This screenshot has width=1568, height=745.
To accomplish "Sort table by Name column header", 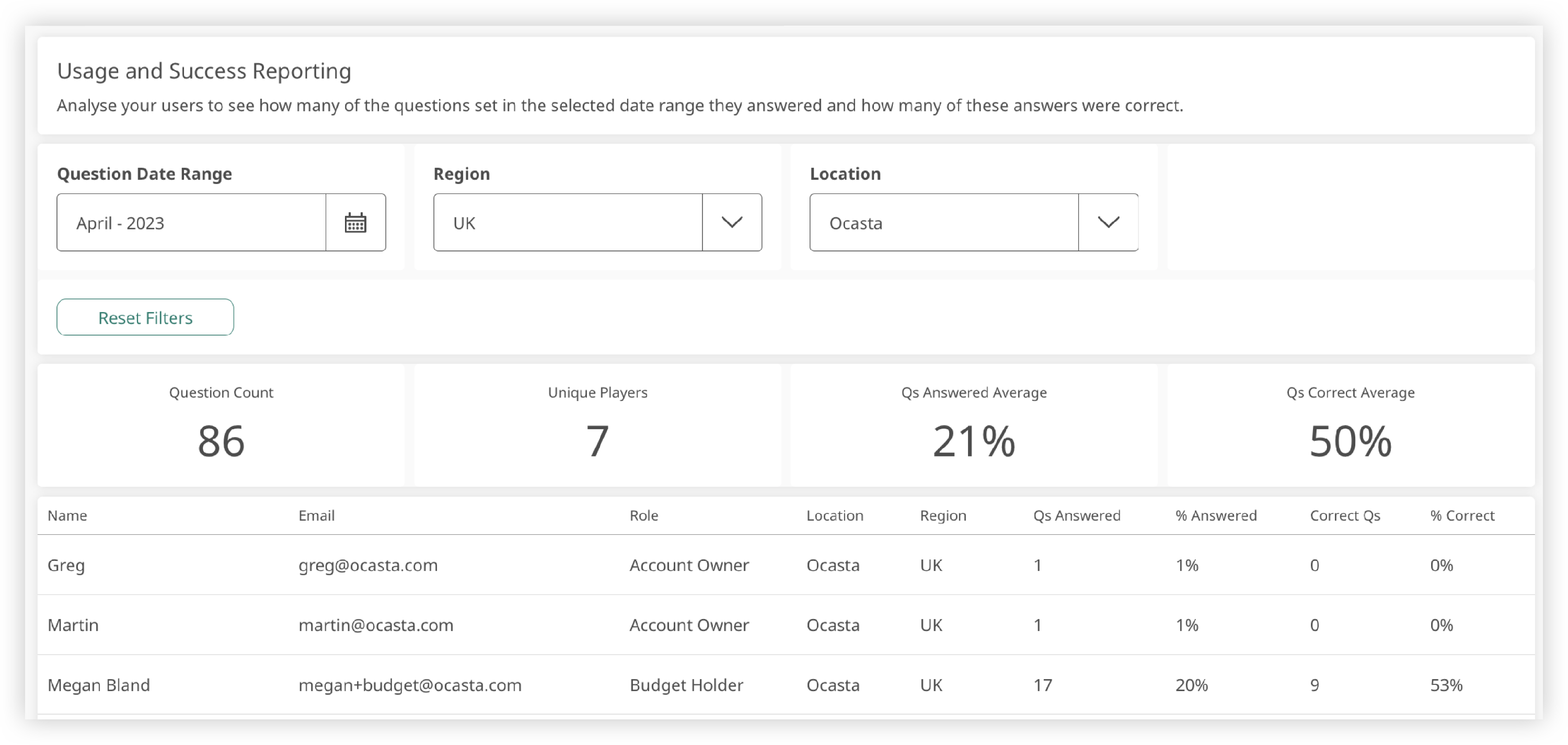I will (x=67, y=515).
